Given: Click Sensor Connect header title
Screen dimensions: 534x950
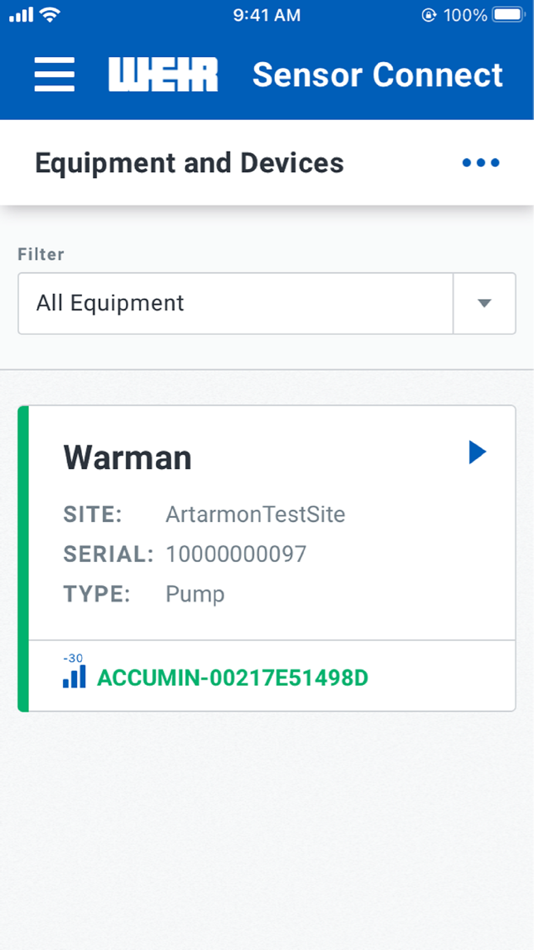Looking at the screenshot, I should pos(378,75).
